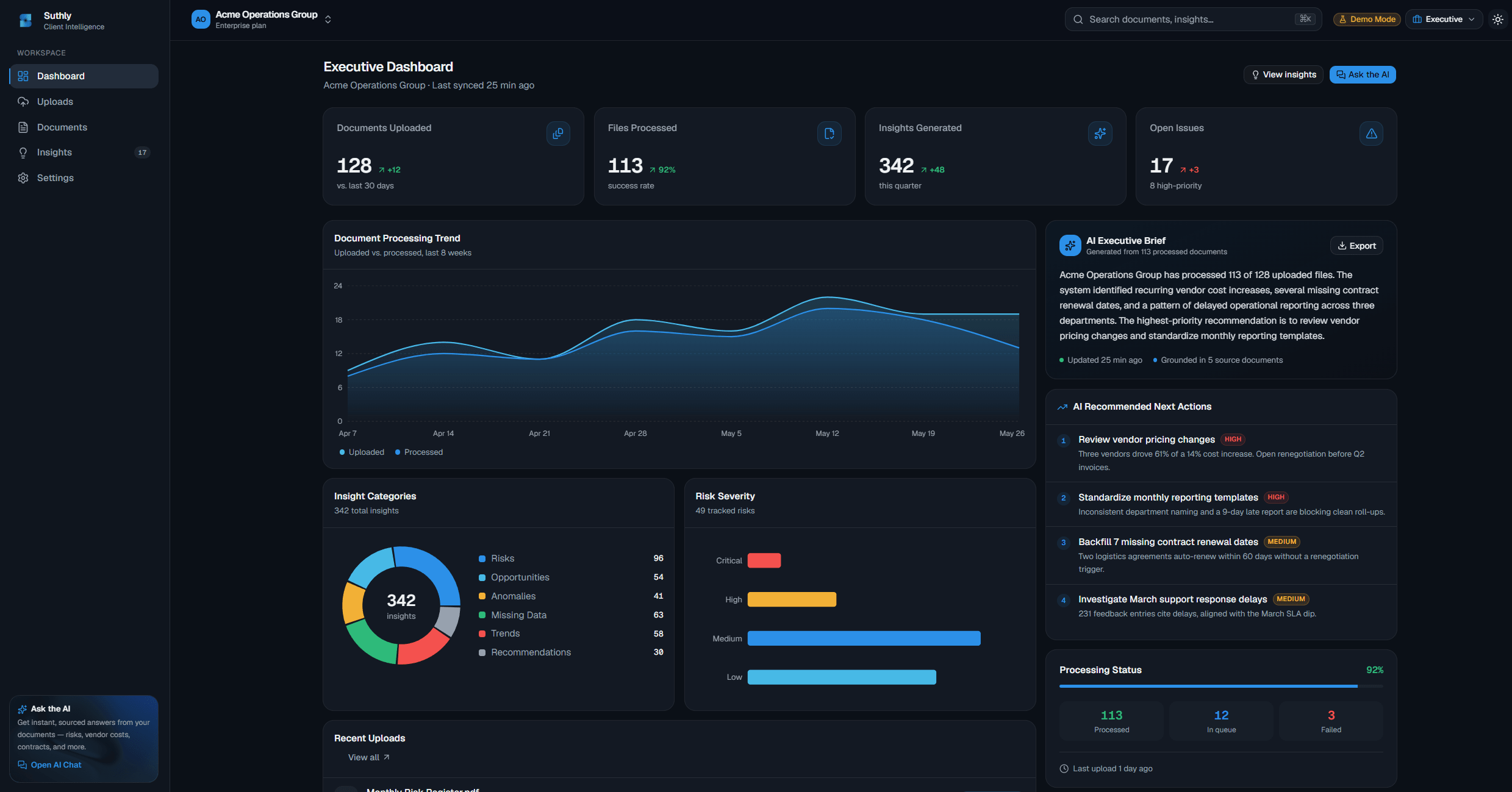Open action Investigate March support response delays
1512x792 pixels.
1221,607
